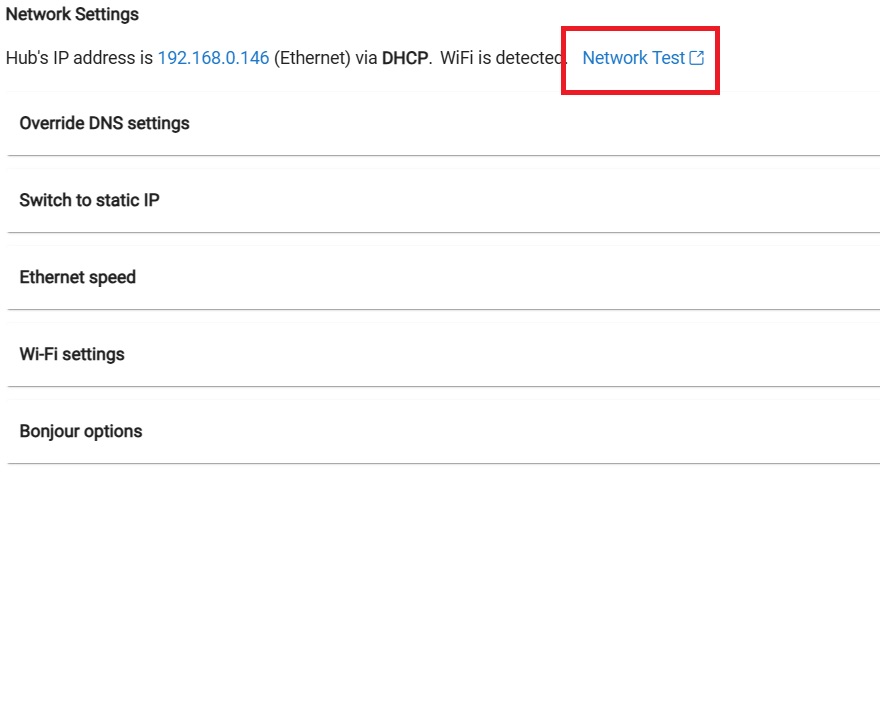Screen dimensions: 880x705
Task: Click the word "Test" in Network Test link
Action: [668, 58]
